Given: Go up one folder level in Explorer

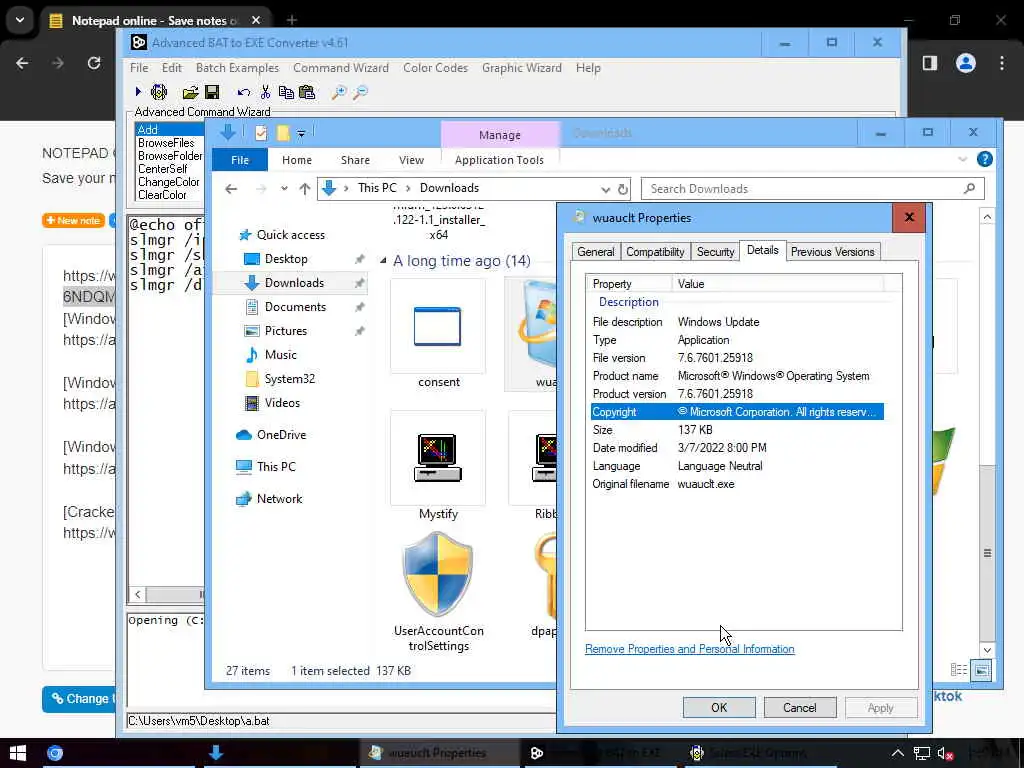Looking at the screenshot, I should [304, 189].
